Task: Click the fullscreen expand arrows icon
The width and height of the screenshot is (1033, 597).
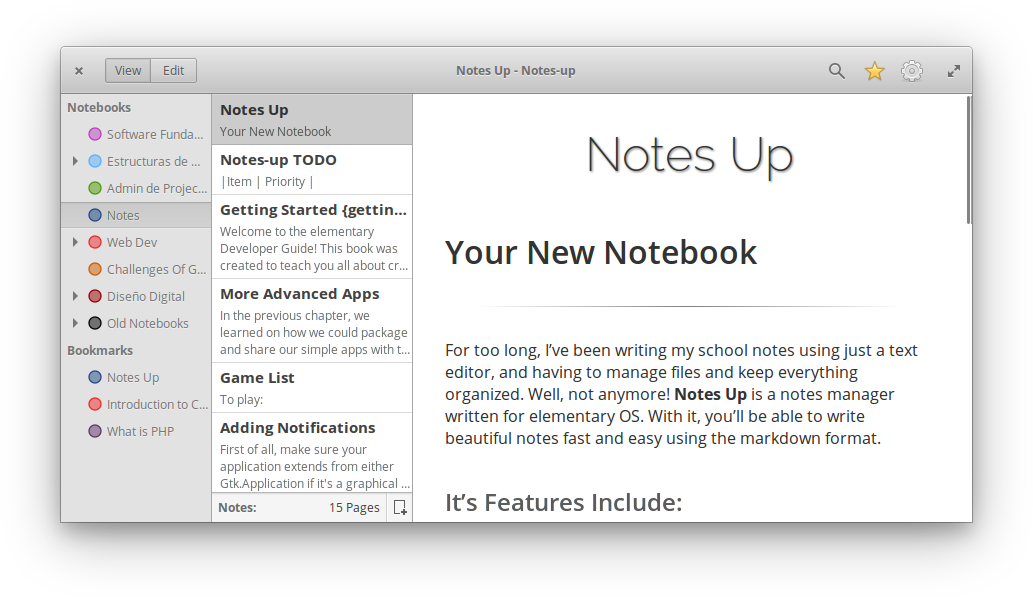Action: point(953,71)
